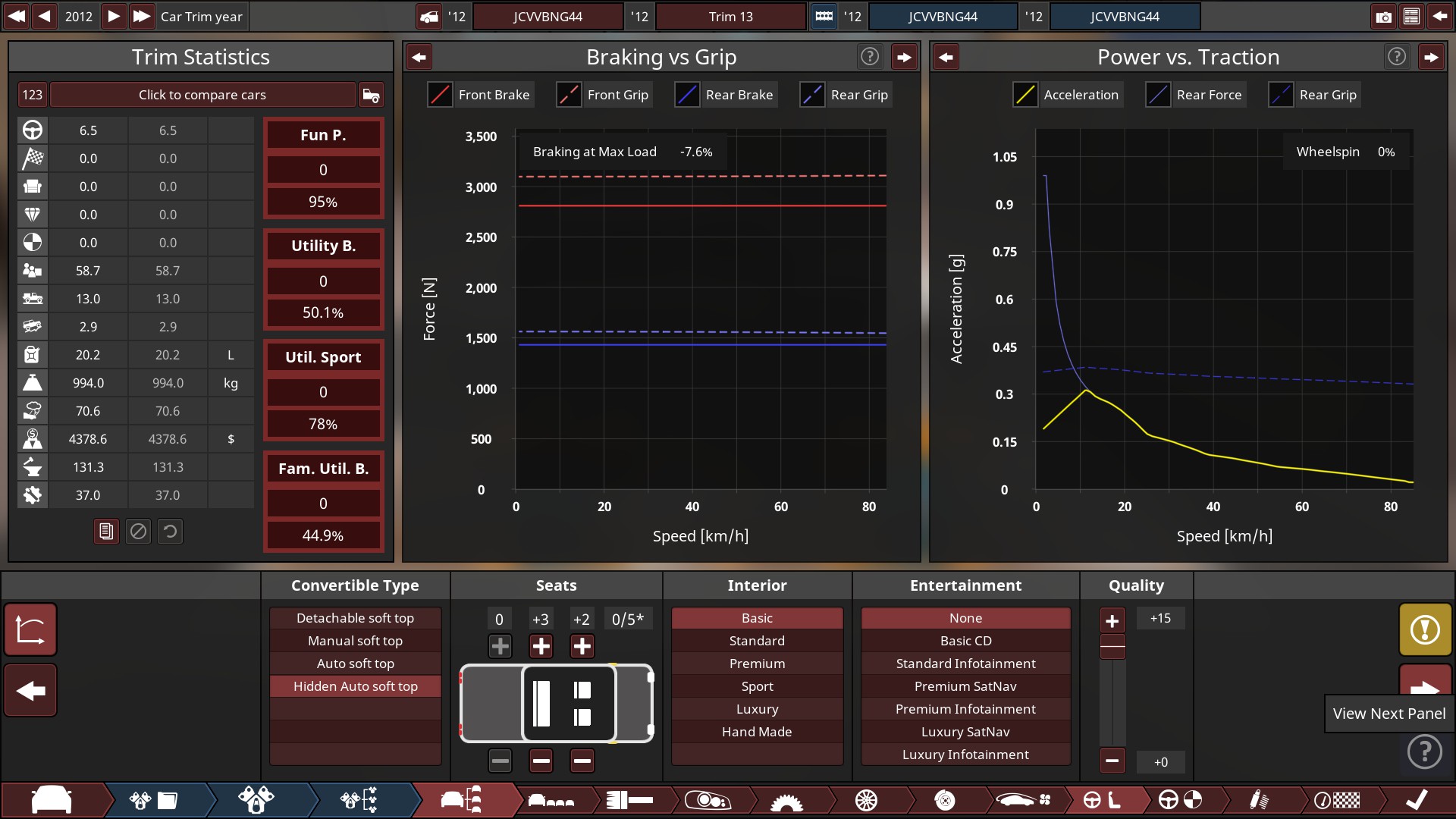Image resolution: width=1456 pixels, height=819 pixels.
Task: Show previous graph left of Braking vs Grip
Action: [x=419, y=57]
